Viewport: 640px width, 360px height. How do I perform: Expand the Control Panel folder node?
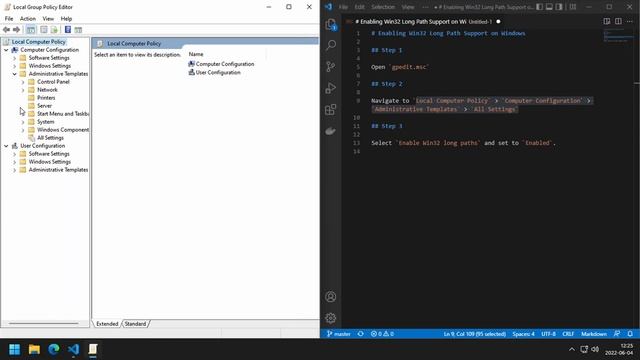tap(23, 82)
